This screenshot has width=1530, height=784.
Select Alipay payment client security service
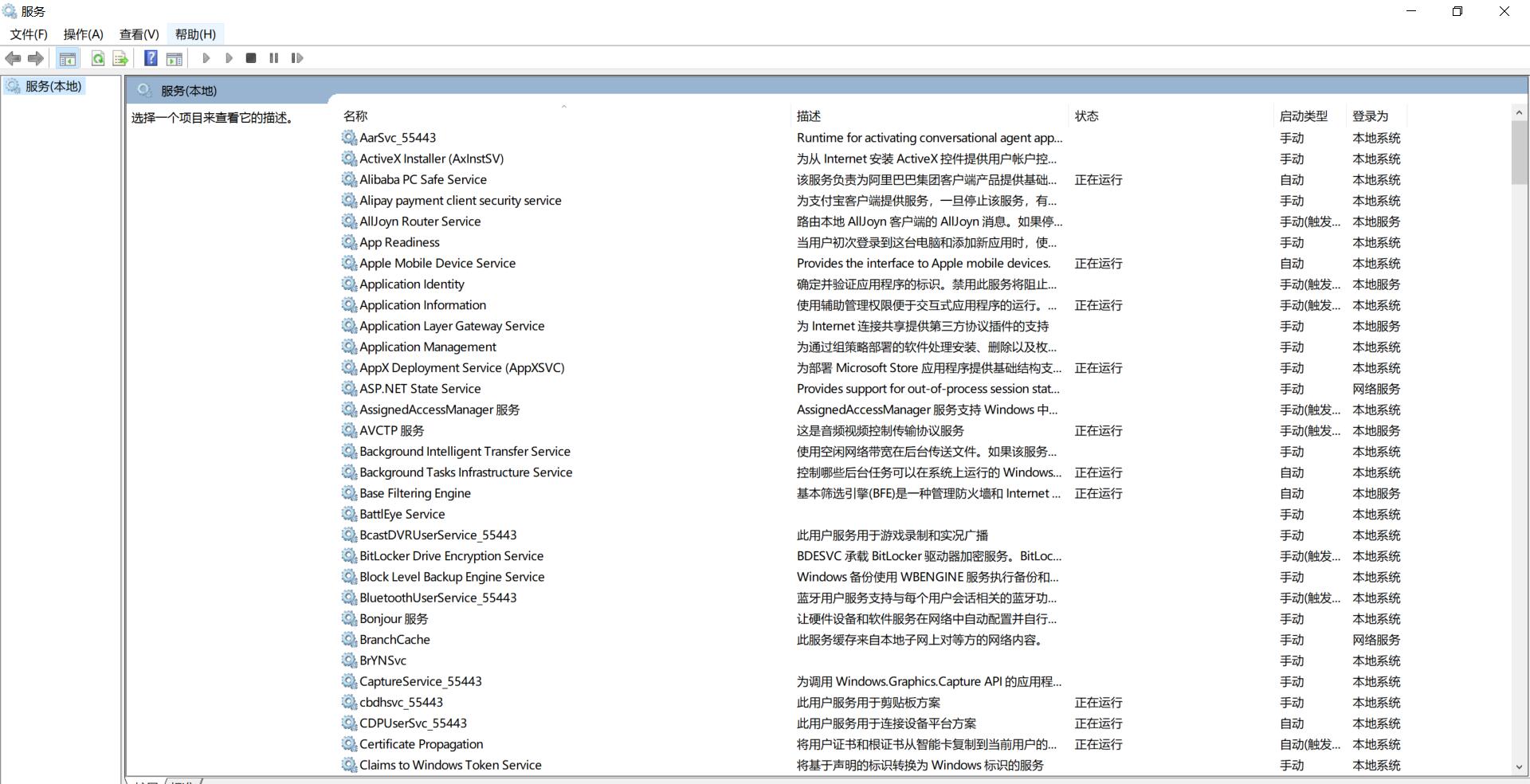click(x=460, y=200)
